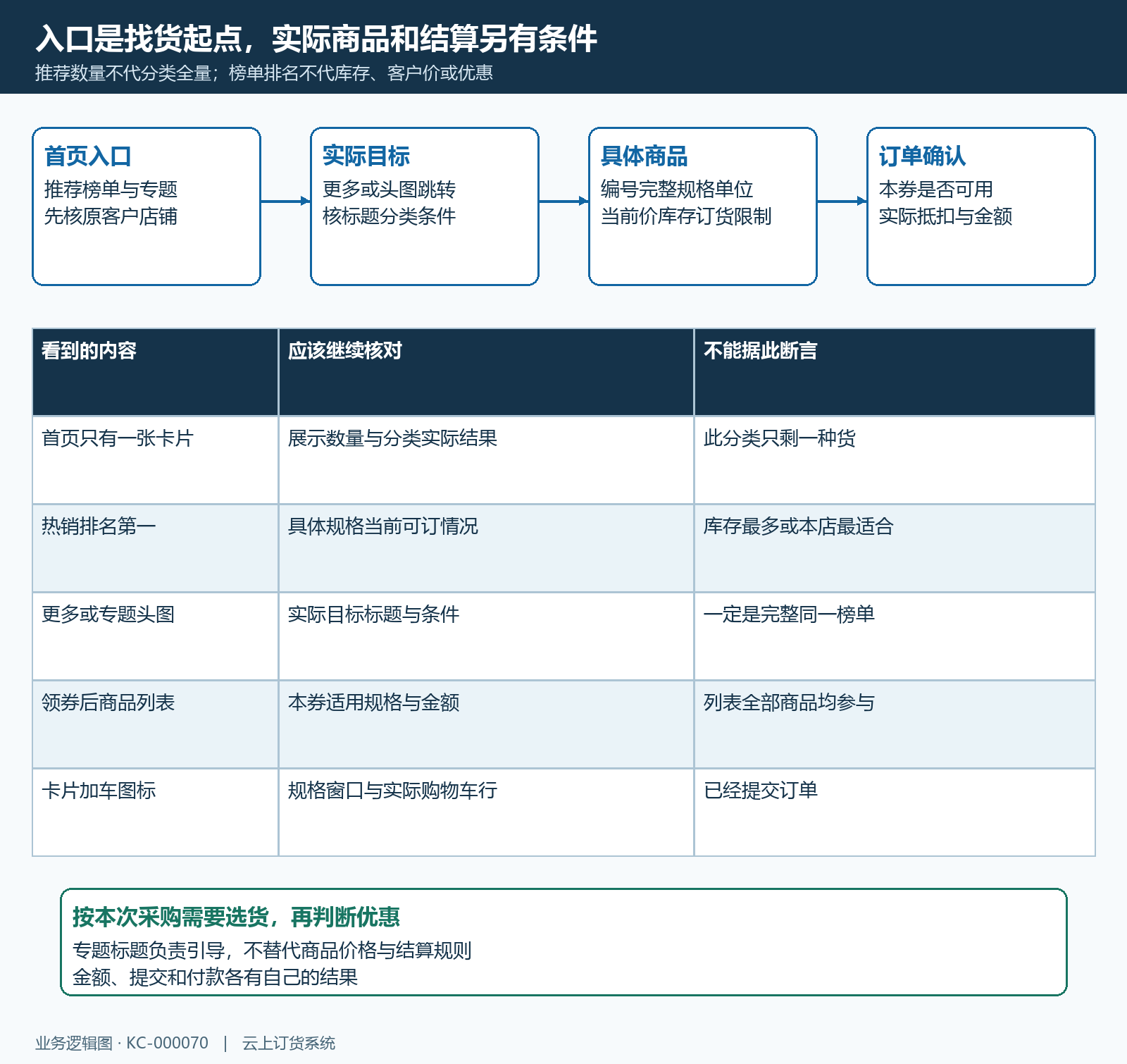1127x1064 pixels.
Task: Select the cell 列表全部商品均参与
Action: 895,724
